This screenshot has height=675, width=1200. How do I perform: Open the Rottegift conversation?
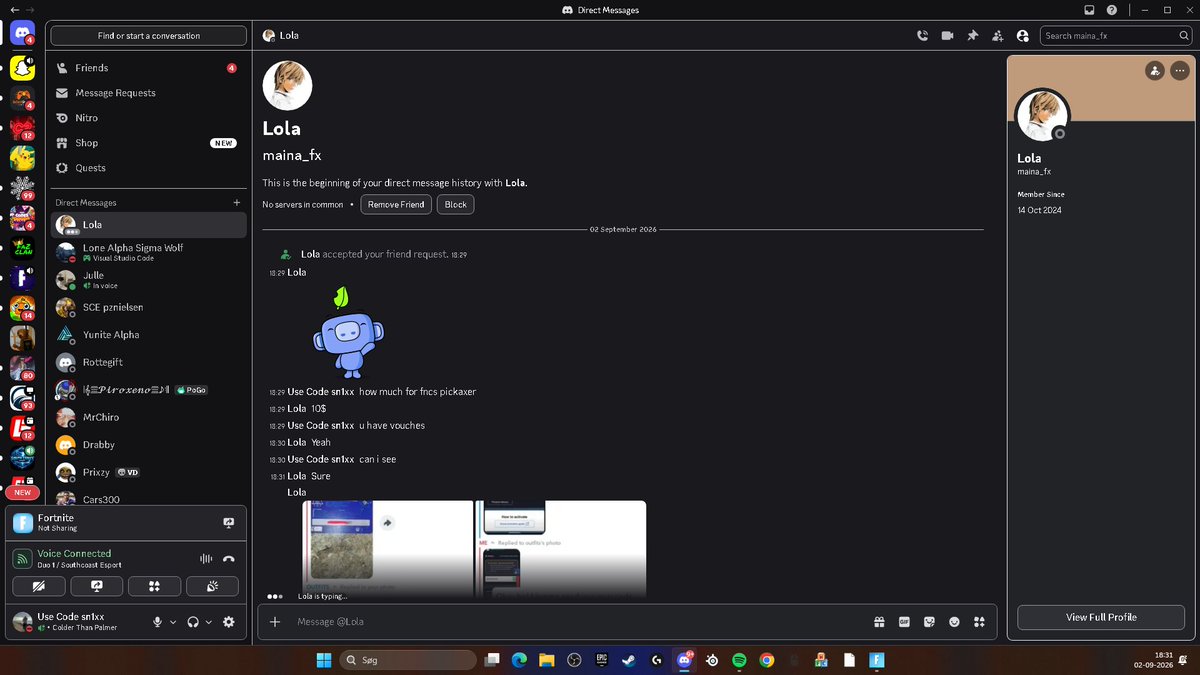pos(148,362)
